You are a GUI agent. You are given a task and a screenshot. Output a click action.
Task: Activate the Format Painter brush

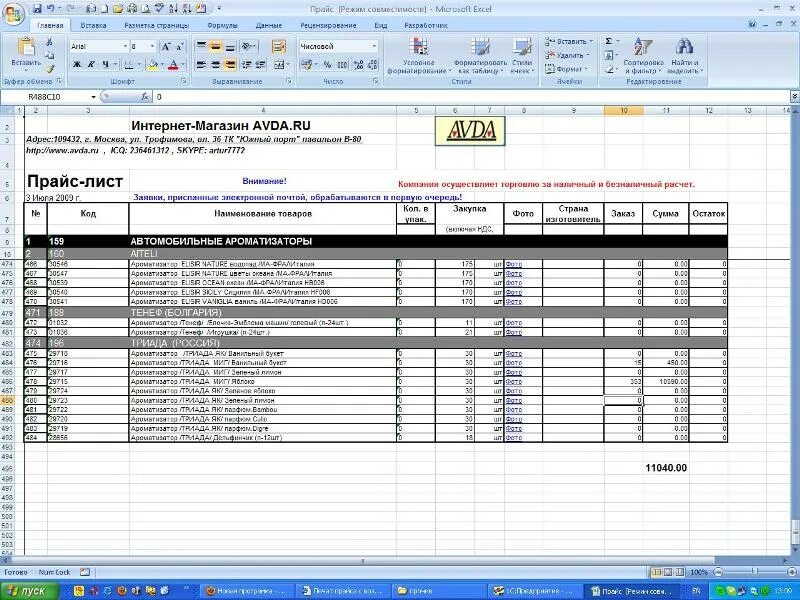[49, 68]
